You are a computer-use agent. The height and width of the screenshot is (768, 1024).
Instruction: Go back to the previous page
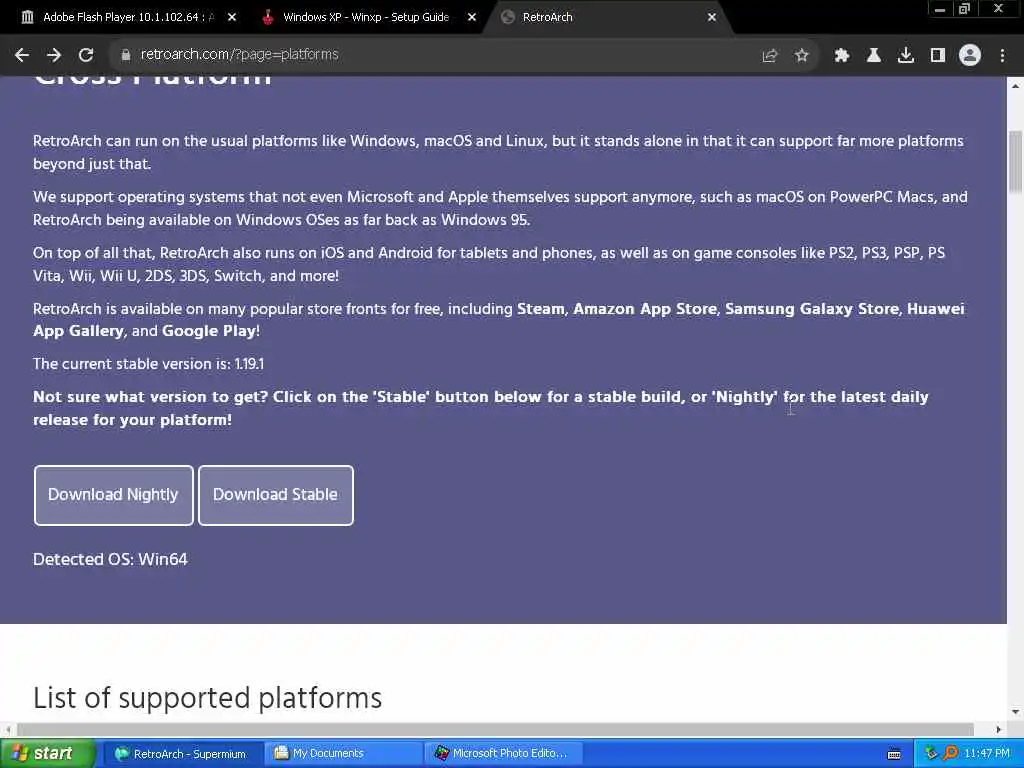pyautogui.click(x=22, y=56)
